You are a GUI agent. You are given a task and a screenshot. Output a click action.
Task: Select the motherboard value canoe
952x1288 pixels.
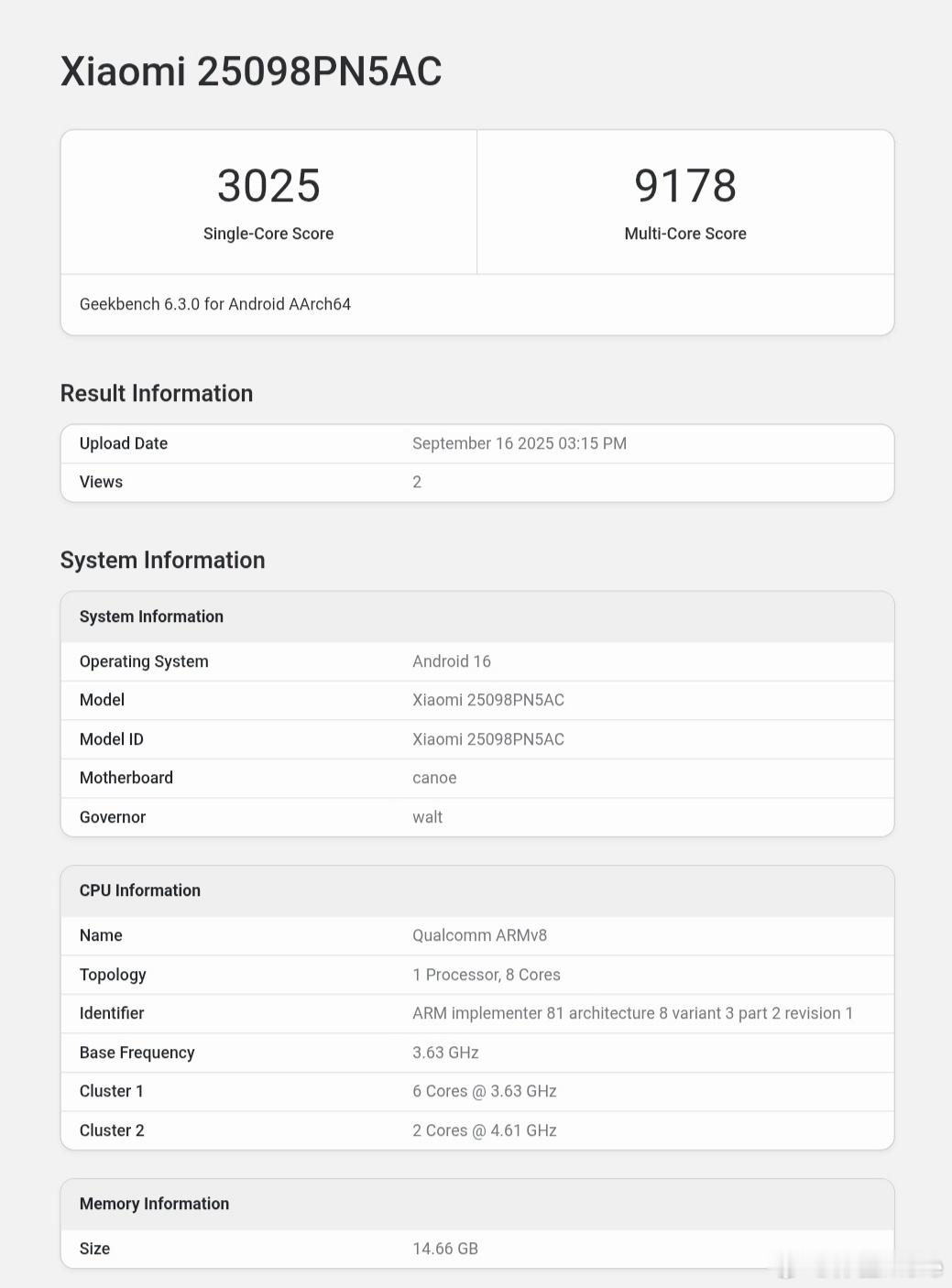(x=434, y=778)
